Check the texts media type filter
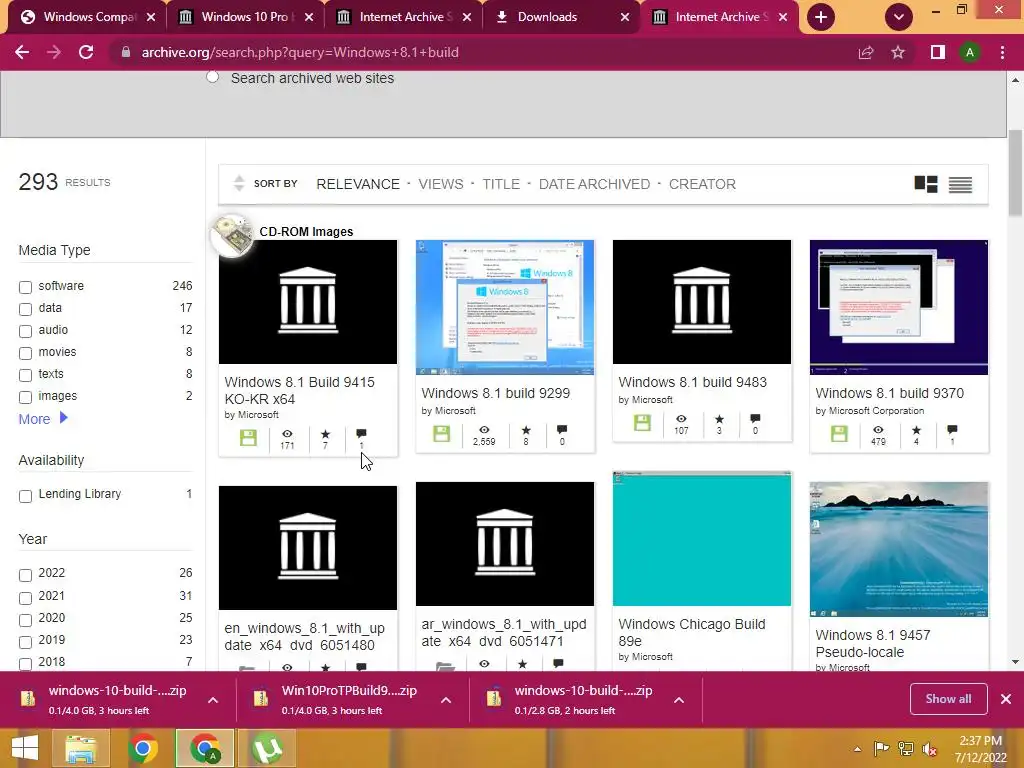 coord(25,376)
